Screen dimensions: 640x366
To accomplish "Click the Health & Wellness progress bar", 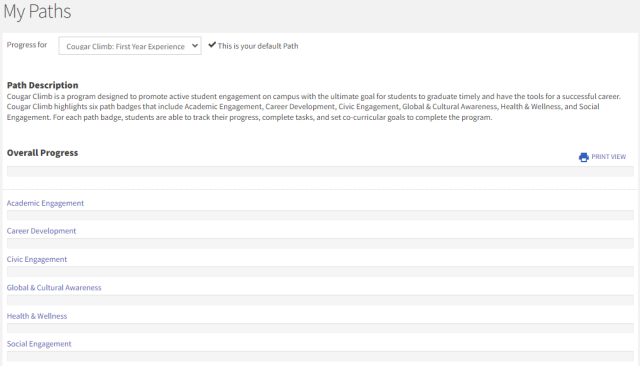I will coord(320,328).
